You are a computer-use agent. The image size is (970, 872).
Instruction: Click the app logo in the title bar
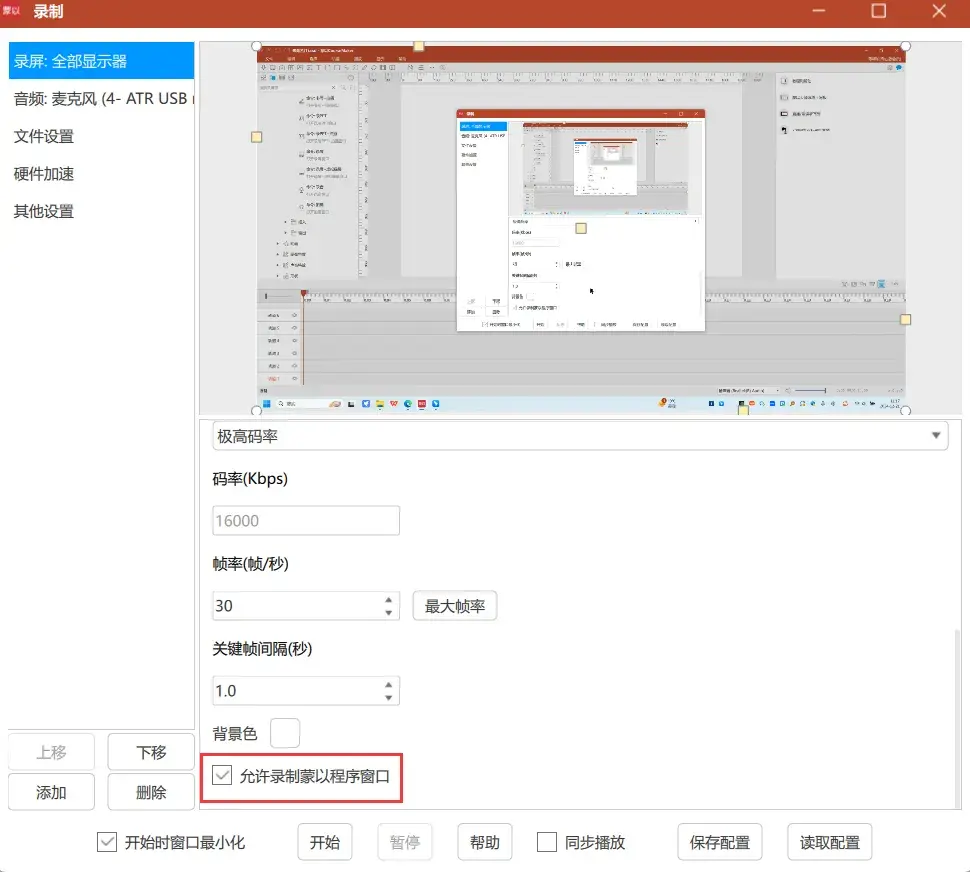tap(12, 11)
